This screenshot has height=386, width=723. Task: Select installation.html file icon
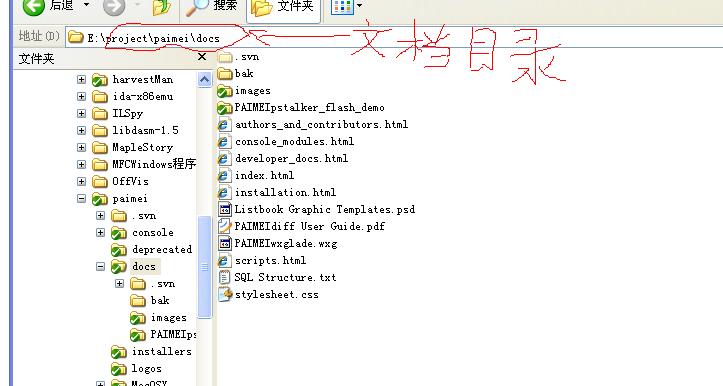coord(225,193)
